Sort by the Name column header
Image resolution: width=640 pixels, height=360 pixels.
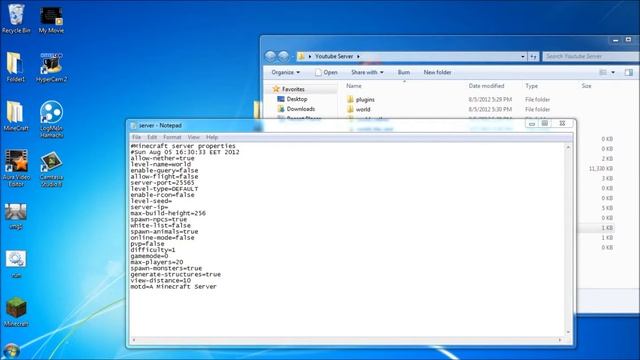pos(353,86)
